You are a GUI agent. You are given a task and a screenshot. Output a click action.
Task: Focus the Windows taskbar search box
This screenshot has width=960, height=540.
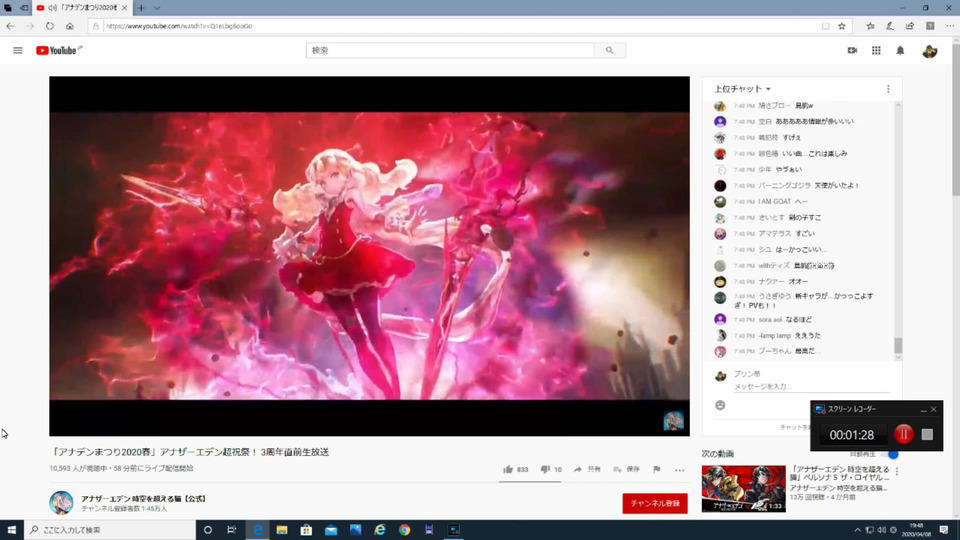click(x=110, y=530)
